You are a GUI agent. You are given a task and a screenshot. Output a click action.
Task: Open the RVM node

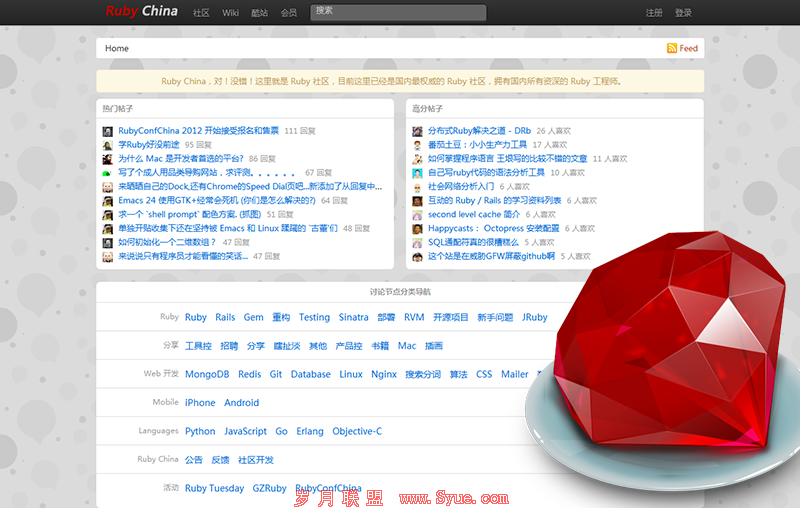pyautogui.click(x=414, y=317)
